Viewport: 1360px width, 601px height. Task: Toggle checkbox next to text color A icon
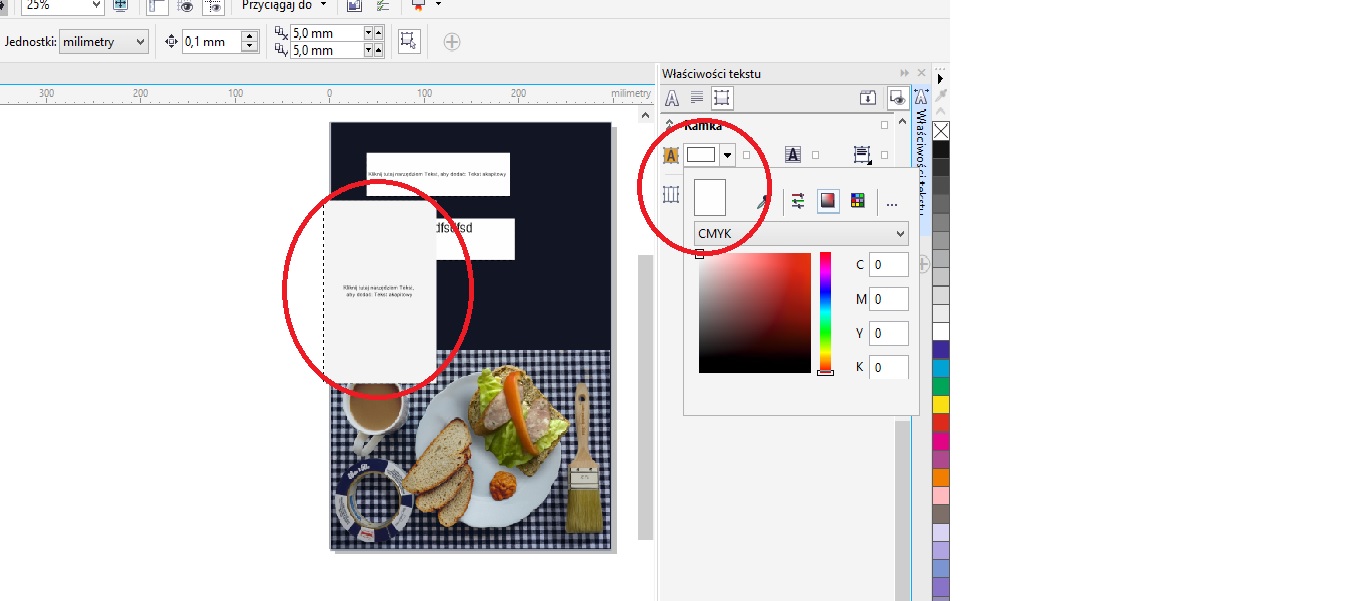click(x=815, y=155)
